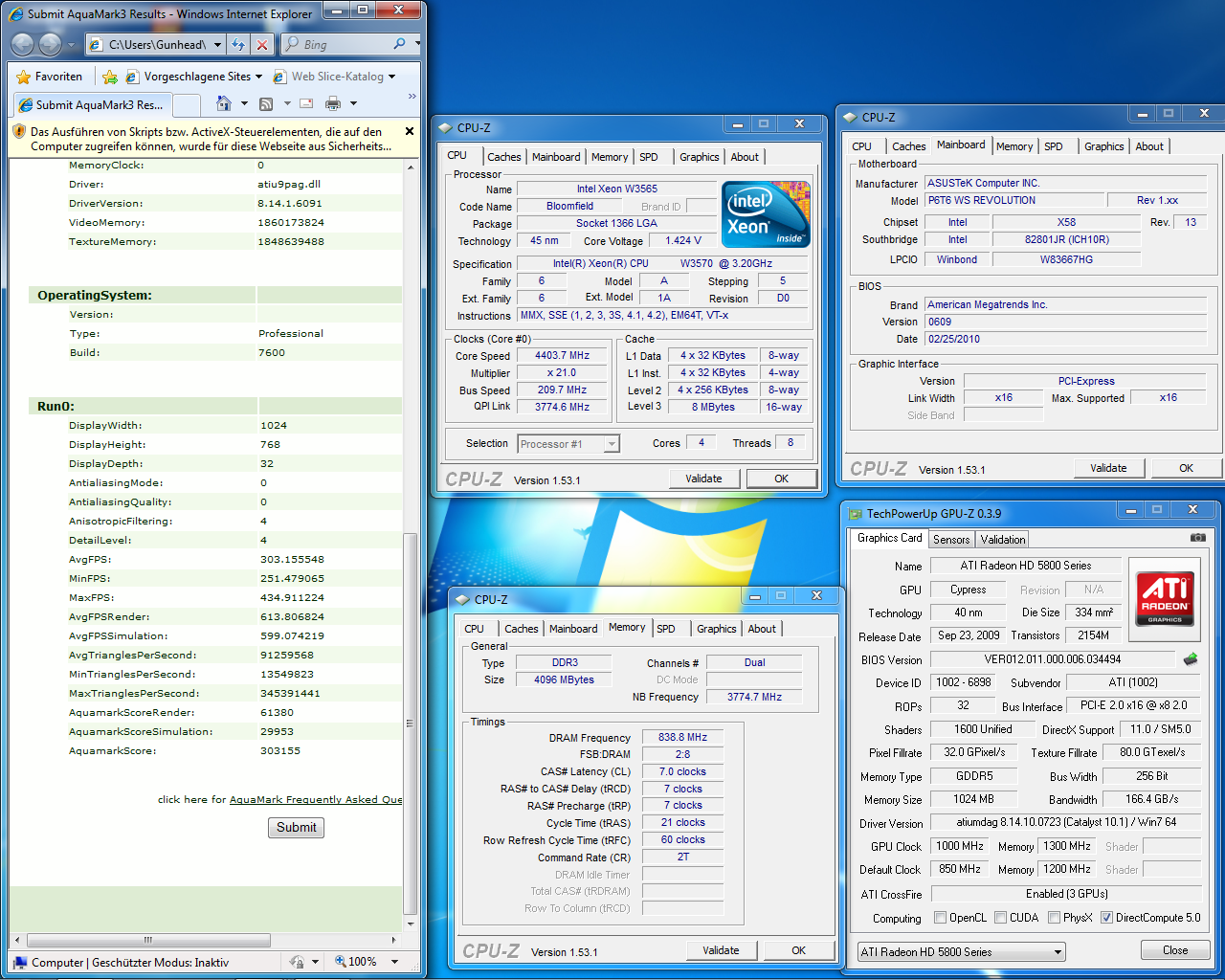Stop loading with the red X button
The image size is (1225, 980).
click(262, 44)
